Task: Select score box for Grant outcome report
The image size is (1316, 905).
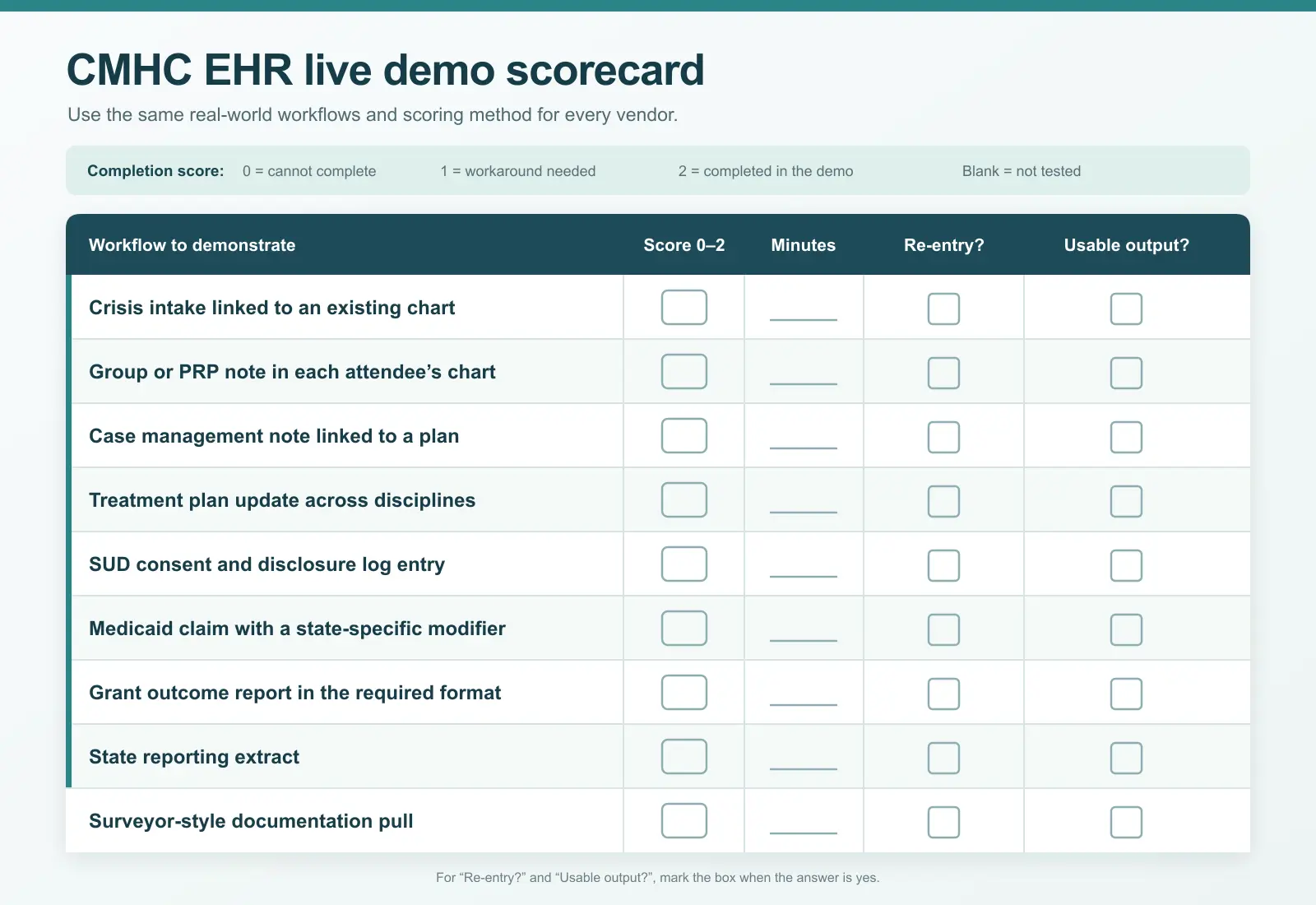Action: [x=684, y=692]
